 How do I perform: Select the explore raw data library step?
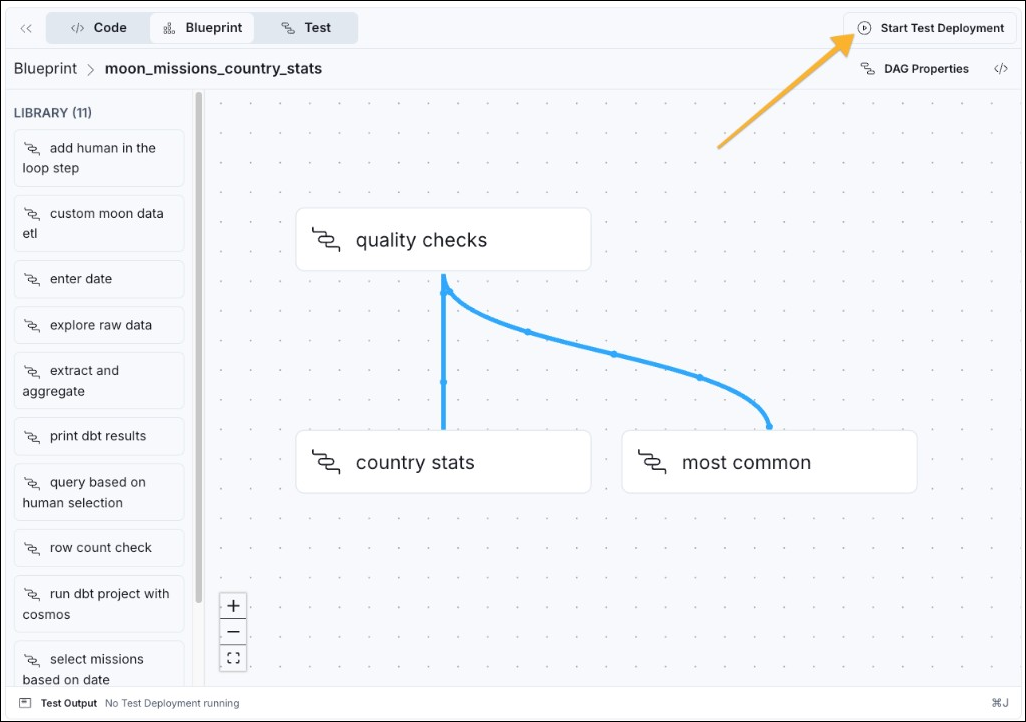98,324
